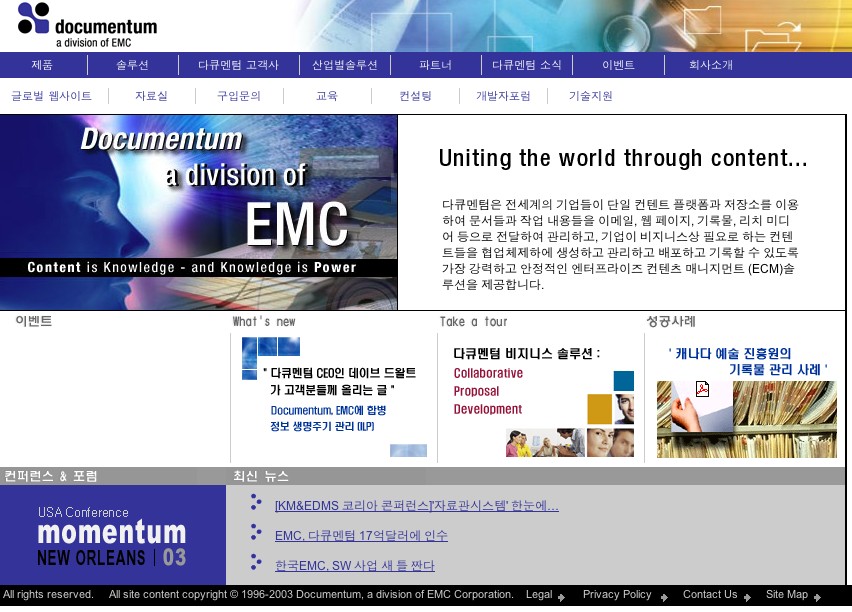Click the arrow icon next to Site Map

click(817, 597)
